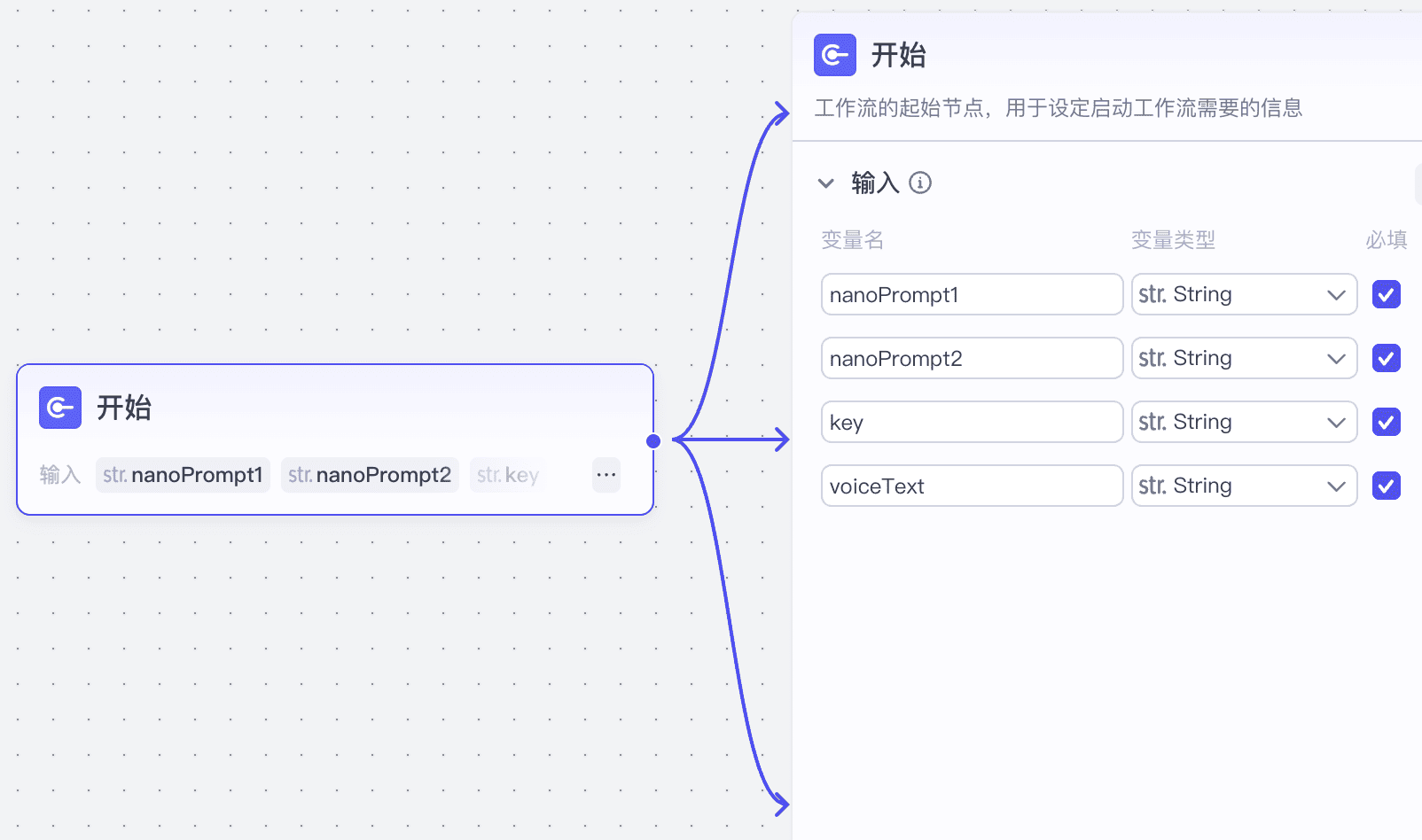Image resolution: width=1422 pixels, height=840 pixels.
Task: Open type dropdown for nanoPrompt2
Action: (1244, 358)
